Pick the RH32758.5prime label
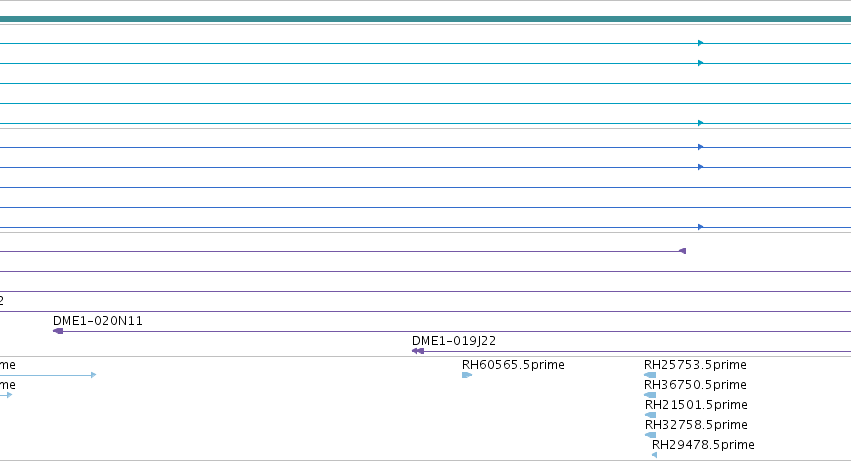The image size is (851, 461). (x=696, y=425)
